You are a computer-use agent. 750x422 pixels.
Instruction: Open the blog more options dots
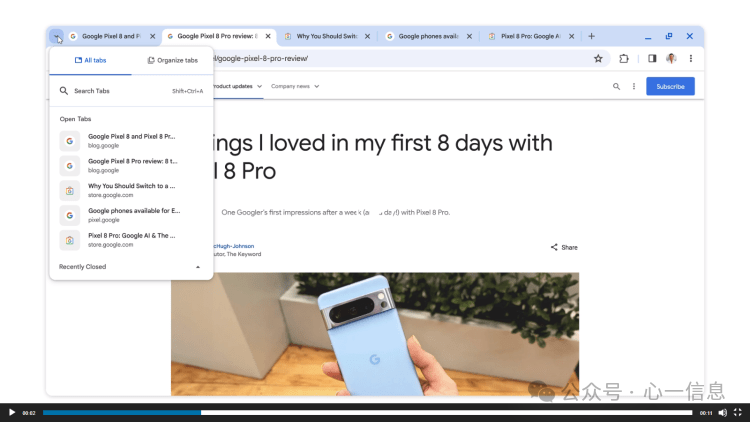pyautogui.click(x=634, y=87)
